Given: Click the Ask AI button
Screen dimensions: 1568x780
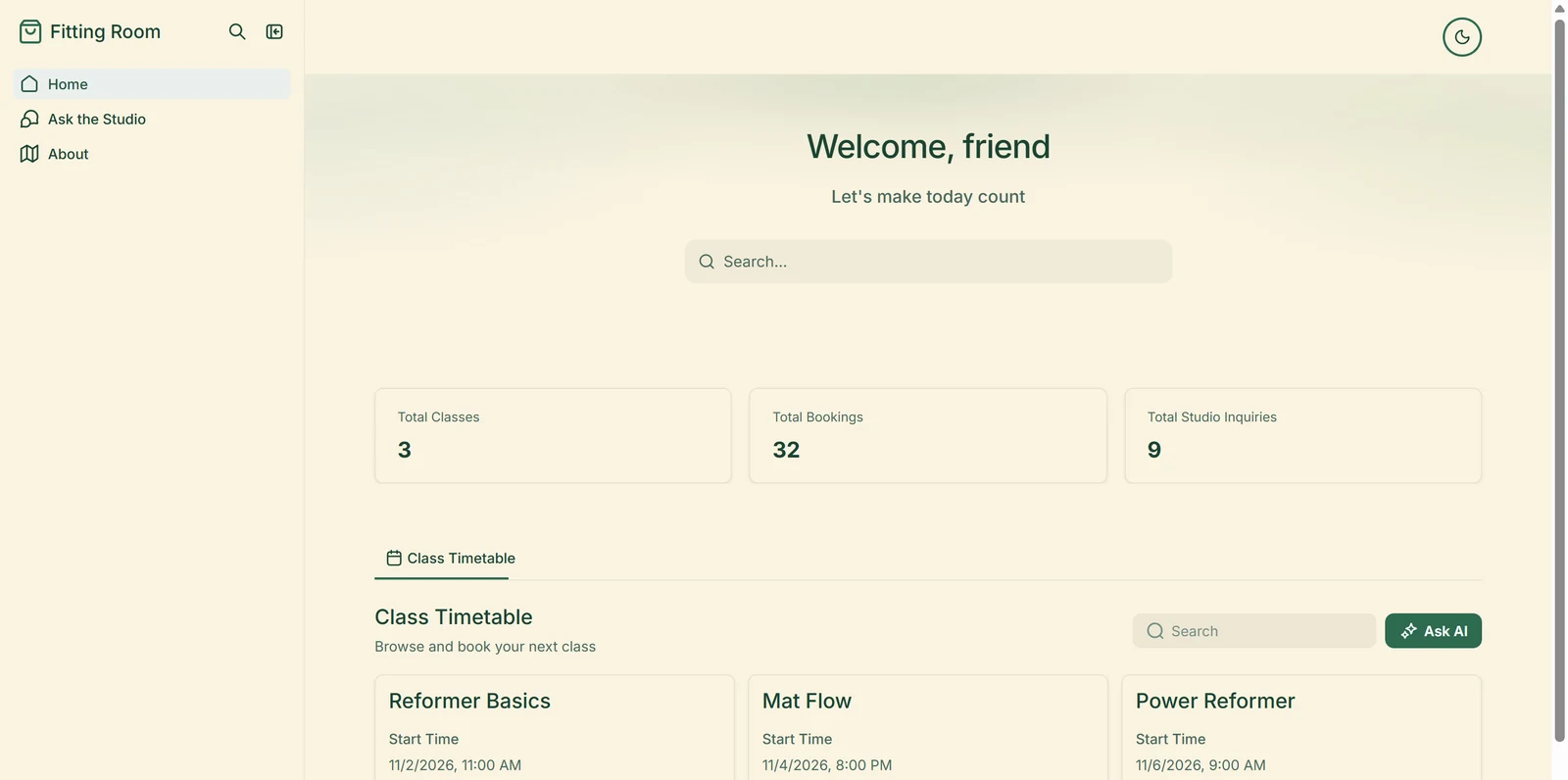Looking at the screenshot, I should coord(1433,631).
